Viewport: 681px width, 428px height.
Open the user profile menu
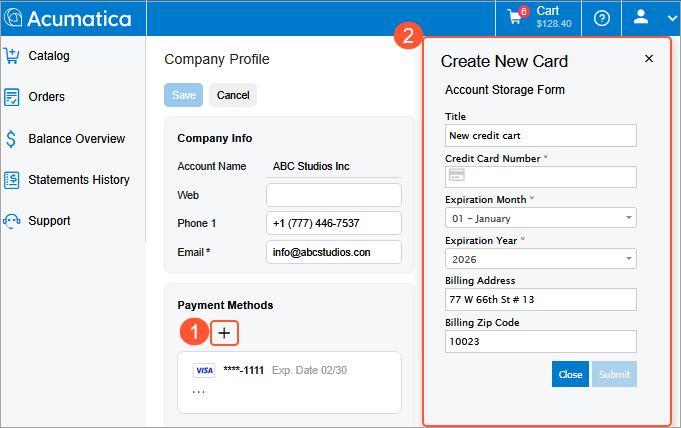click(651, 18)
